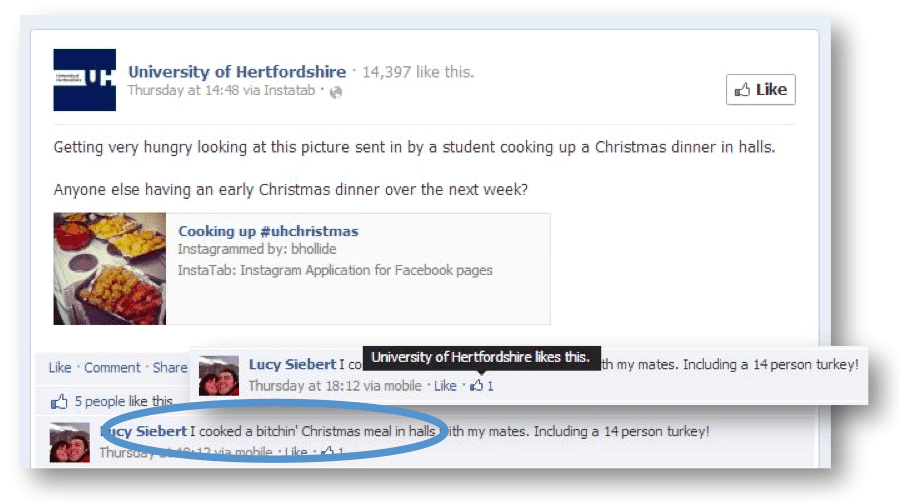This screenshot has width=900, height=502.
Task: Open the University of Hertfordshire page link
Action: tap(237, 72)
